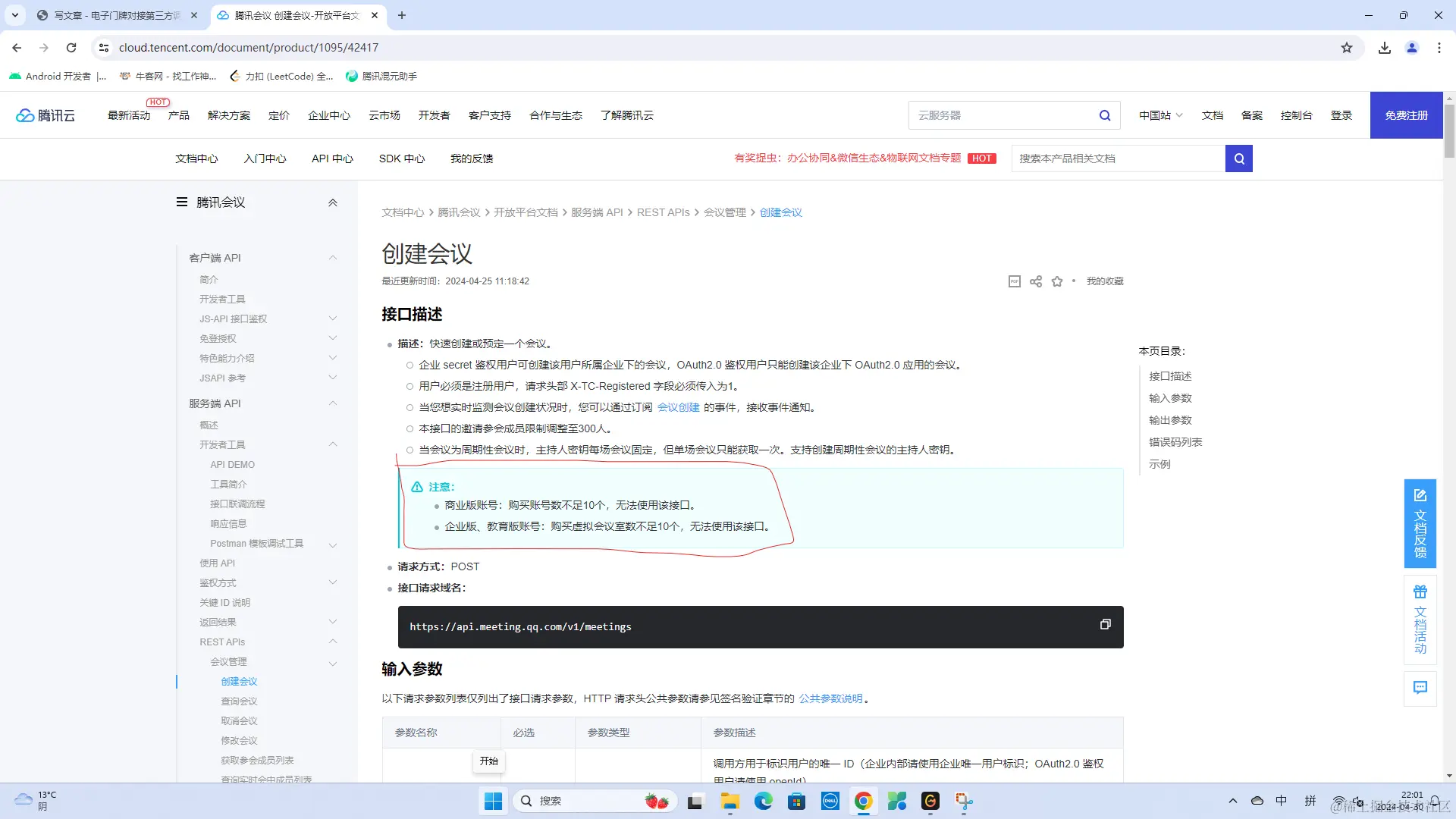This screenshot has width=1456, height=819.
Task: Click the blue document search button
Action: tap(1239, 158)
